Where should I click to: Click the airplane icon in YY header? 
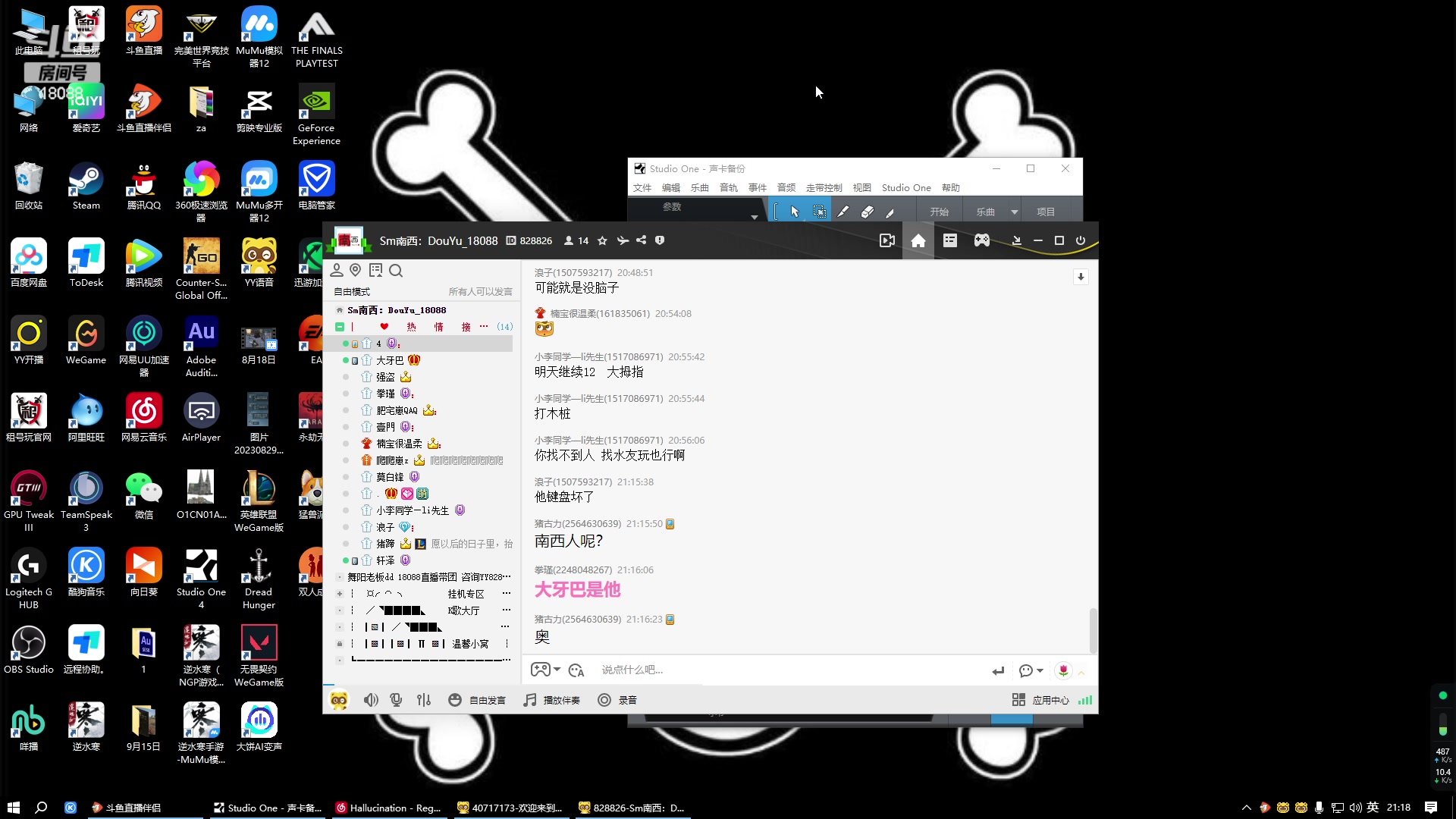coord(623,240)
